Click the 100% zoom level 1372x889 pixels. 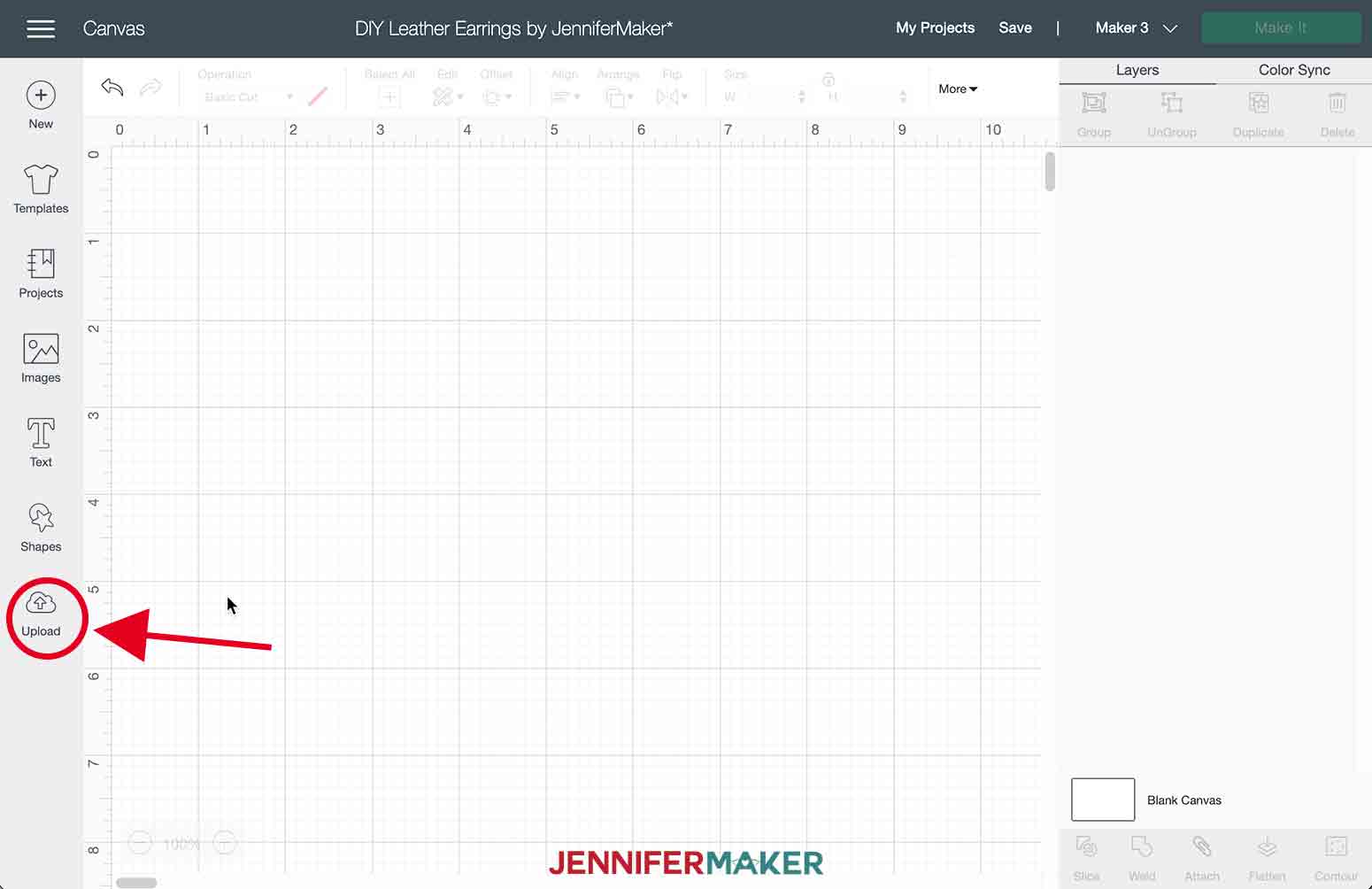pyautogui.click(x=181, y=844)
